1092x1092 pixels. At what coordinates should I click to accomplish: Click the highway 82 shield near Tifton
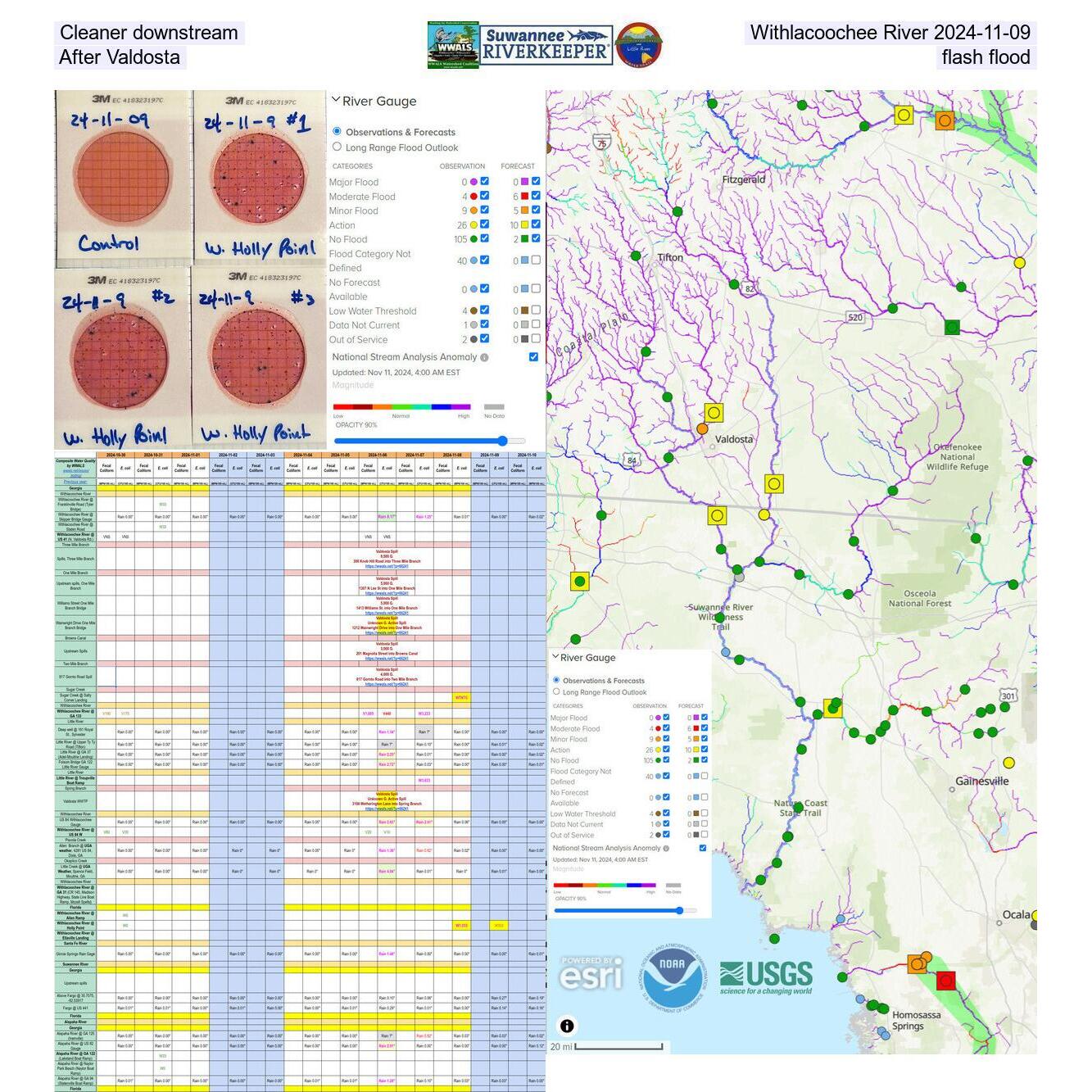pyautogui.click(x=750, y=288)
